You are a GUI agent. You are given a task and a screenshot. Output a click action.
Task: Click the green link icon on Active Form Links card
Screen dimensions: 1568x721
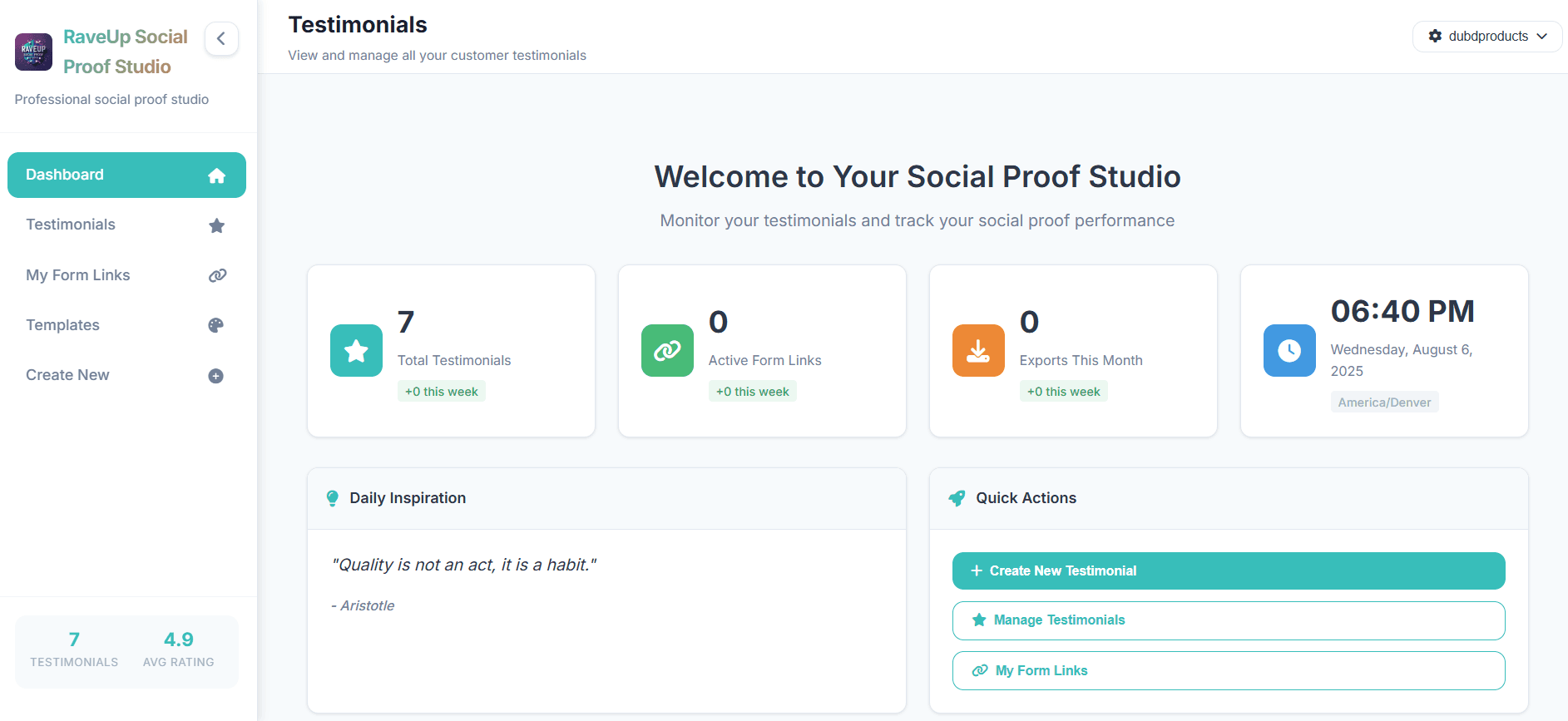667,351
